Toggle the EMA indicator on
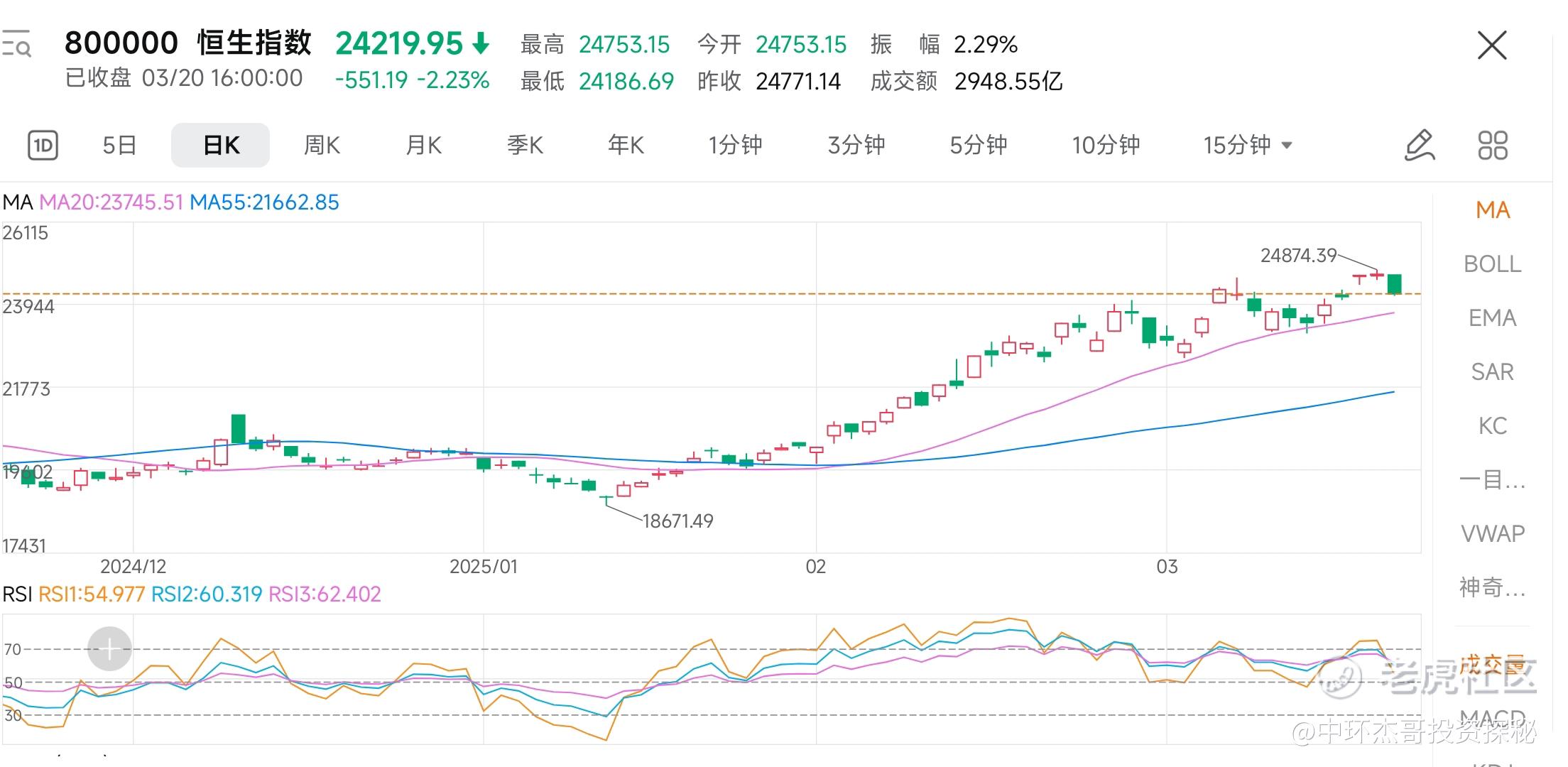Screen dimensions: 1568x767 coord(1492,318)
